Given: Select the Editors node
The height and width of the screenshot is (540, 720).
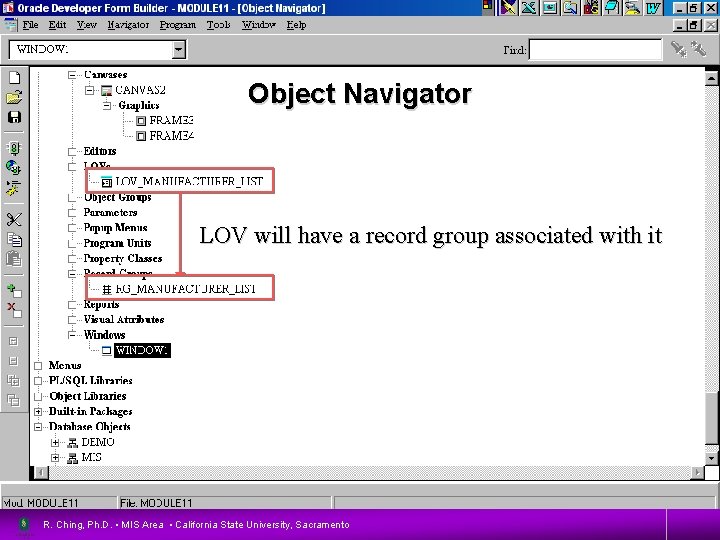Looking at the screenshot, I should coord(100,151).
